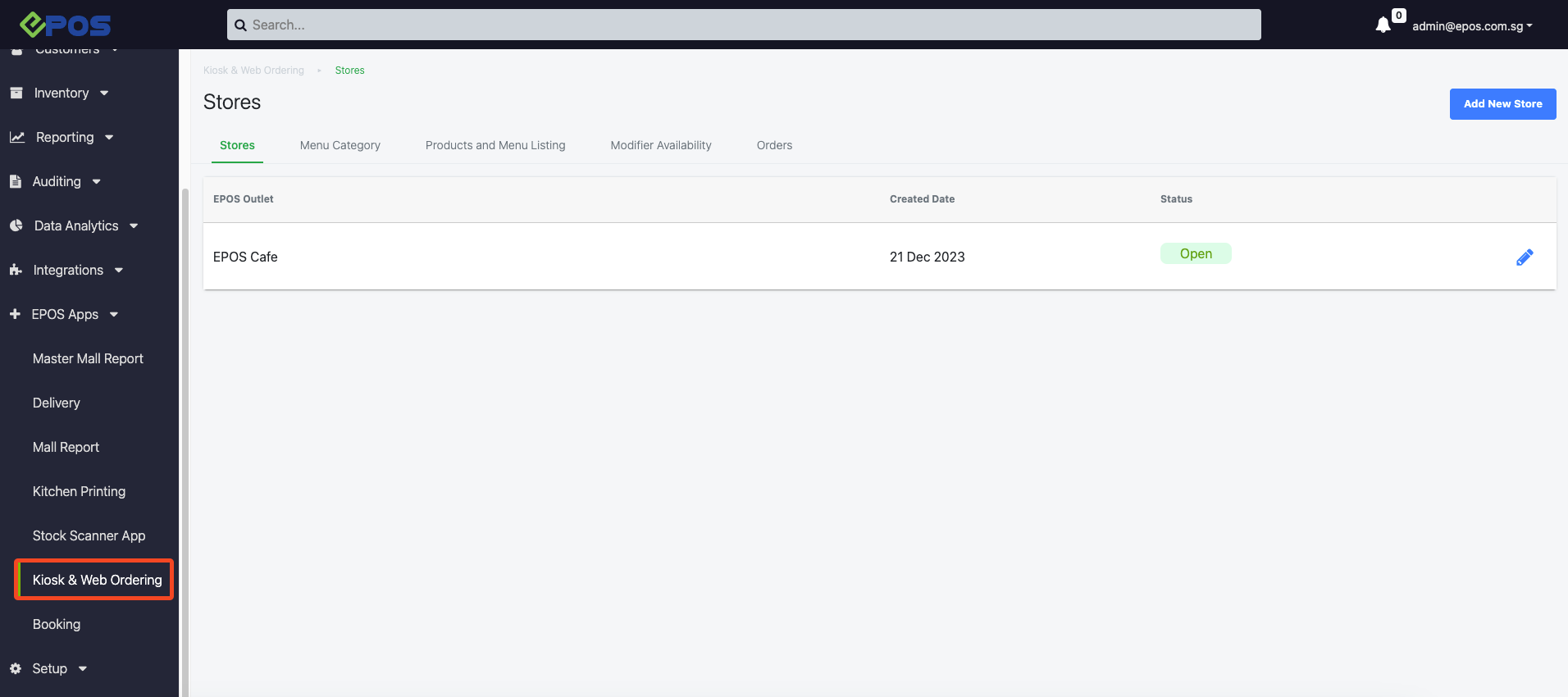This screenshot has height=697, width=1568.
Task: Switch to the Stores tab
Action: pyautogui.click(x=237, y=145)
